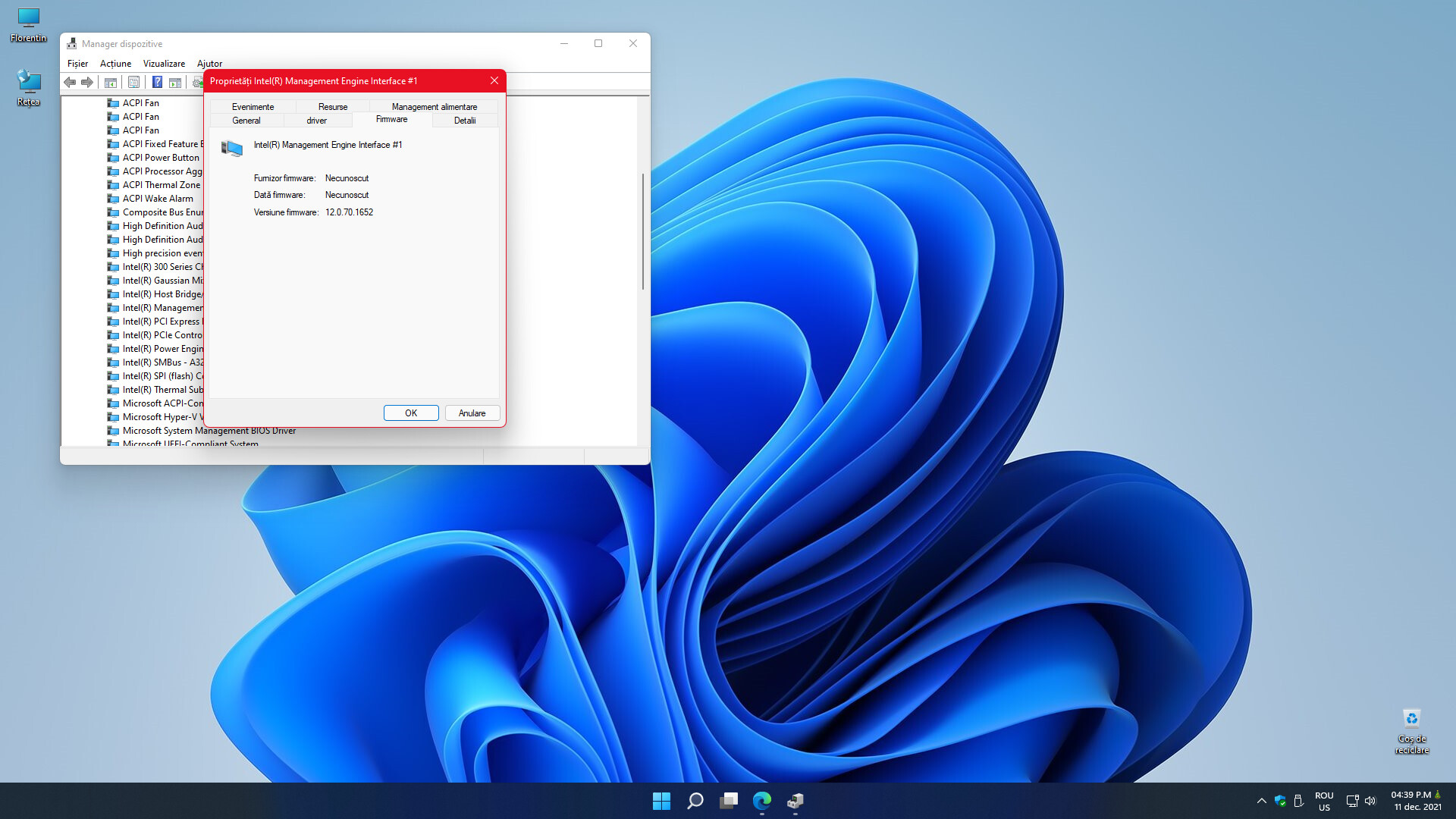Select Intel(R) 300 Series Chipset row

(155, 267)
